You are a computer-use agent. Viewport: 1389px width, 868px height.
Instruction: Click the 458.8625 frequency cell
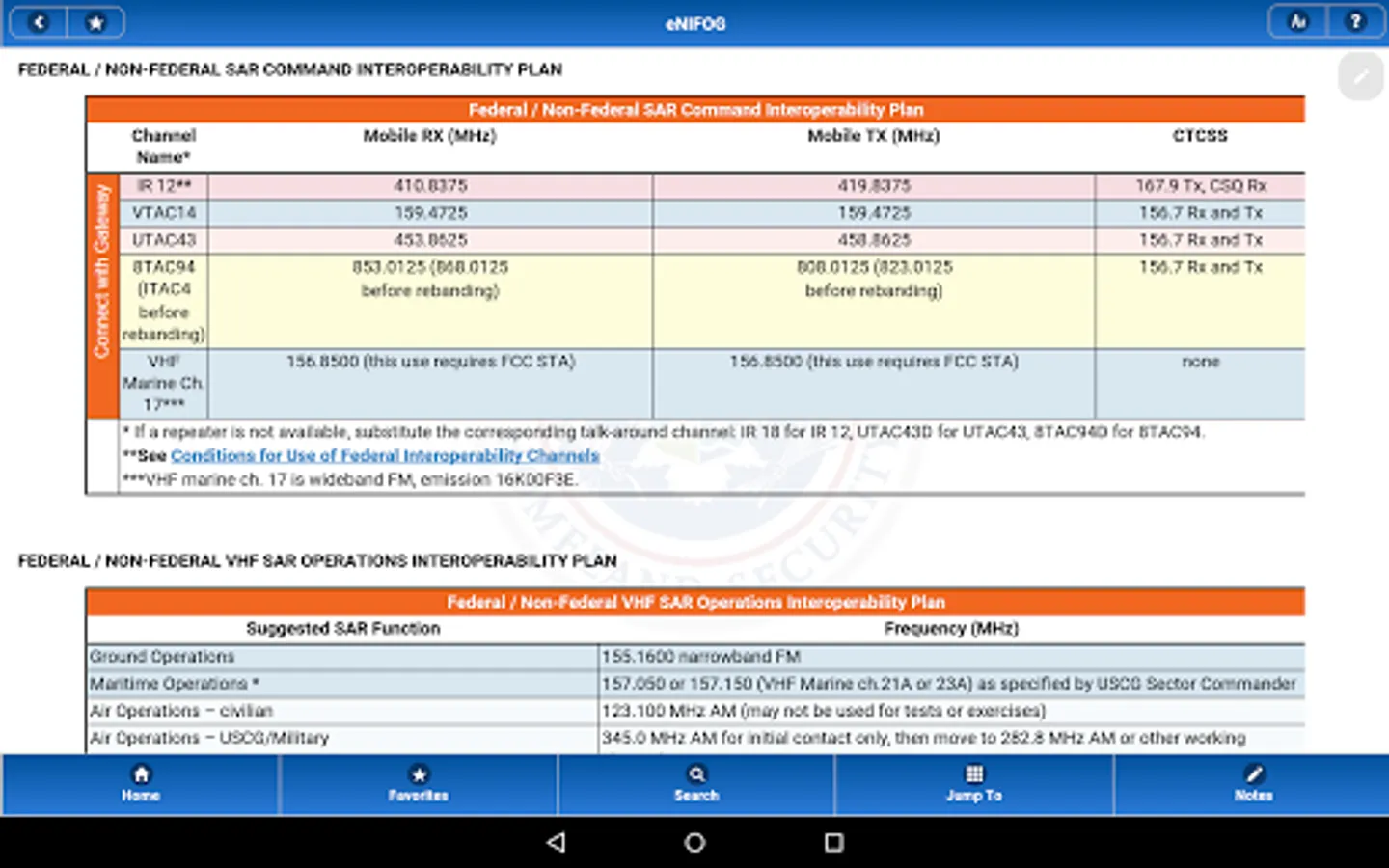pyautogui.click(x=874, y=240)
